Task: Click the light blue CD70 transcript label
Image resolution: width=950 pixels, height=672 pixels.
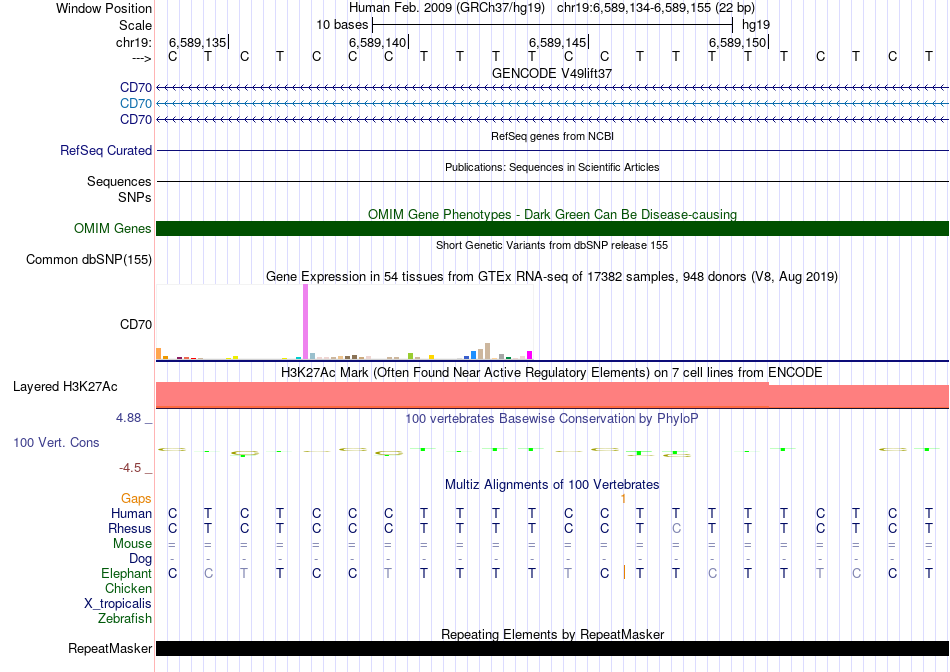Action: [x=135, y=103]
